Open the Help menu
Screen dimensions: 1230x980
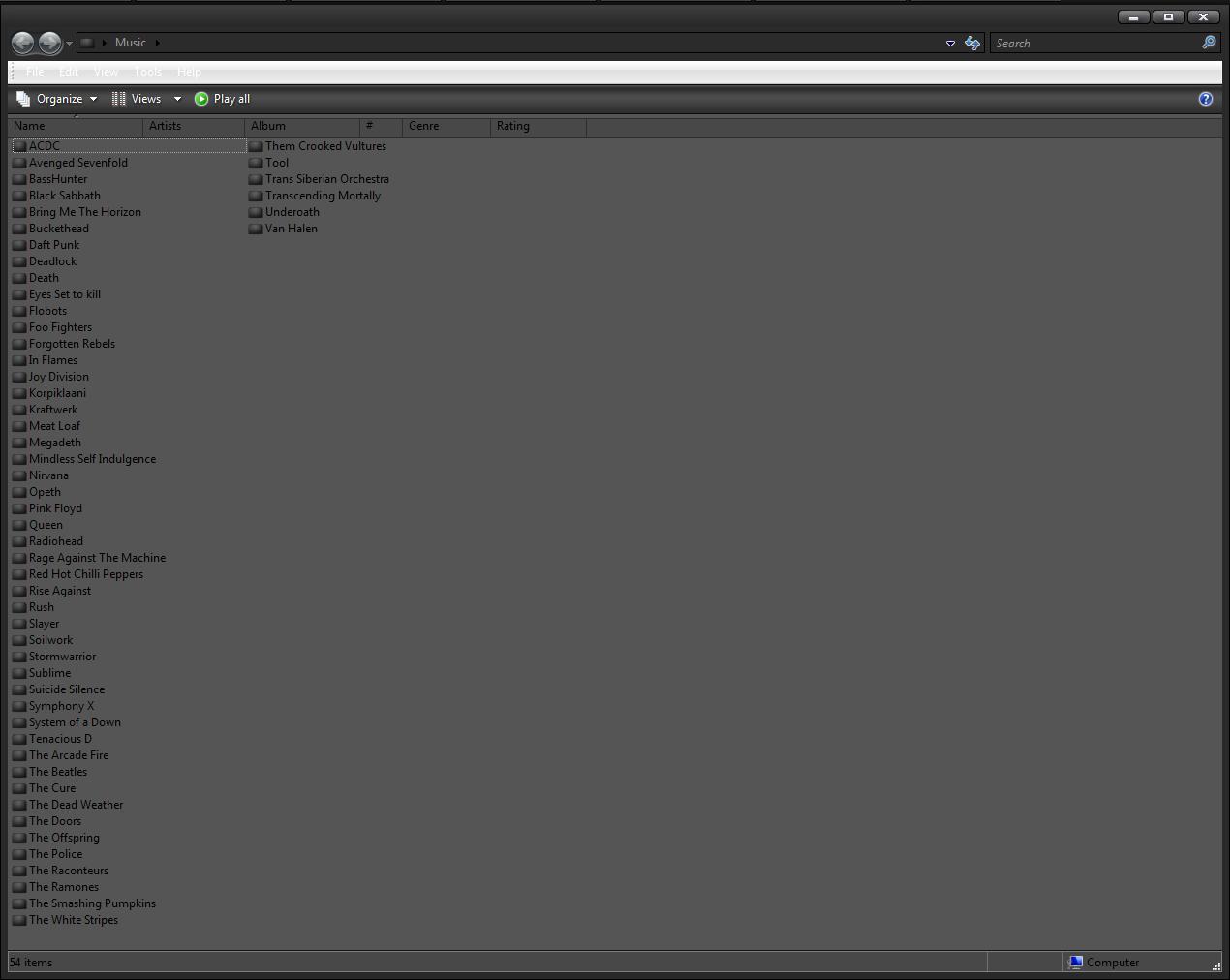(189, 72)
